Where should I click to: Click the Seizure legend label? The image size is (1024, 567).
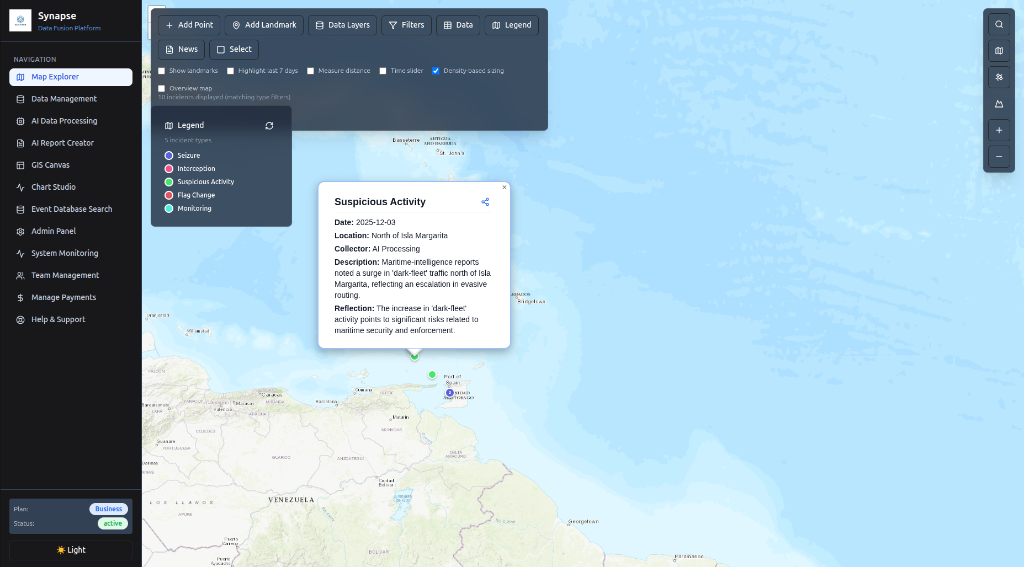click(189, 155)
